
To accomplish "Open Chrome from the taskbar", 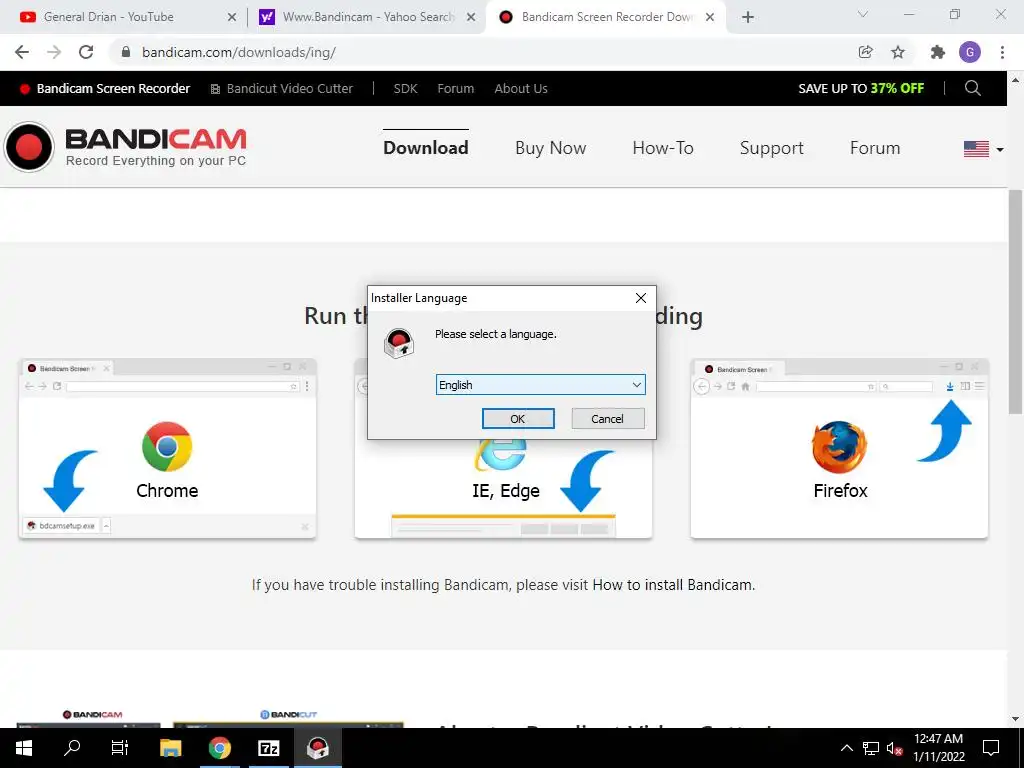I will 220,748.
